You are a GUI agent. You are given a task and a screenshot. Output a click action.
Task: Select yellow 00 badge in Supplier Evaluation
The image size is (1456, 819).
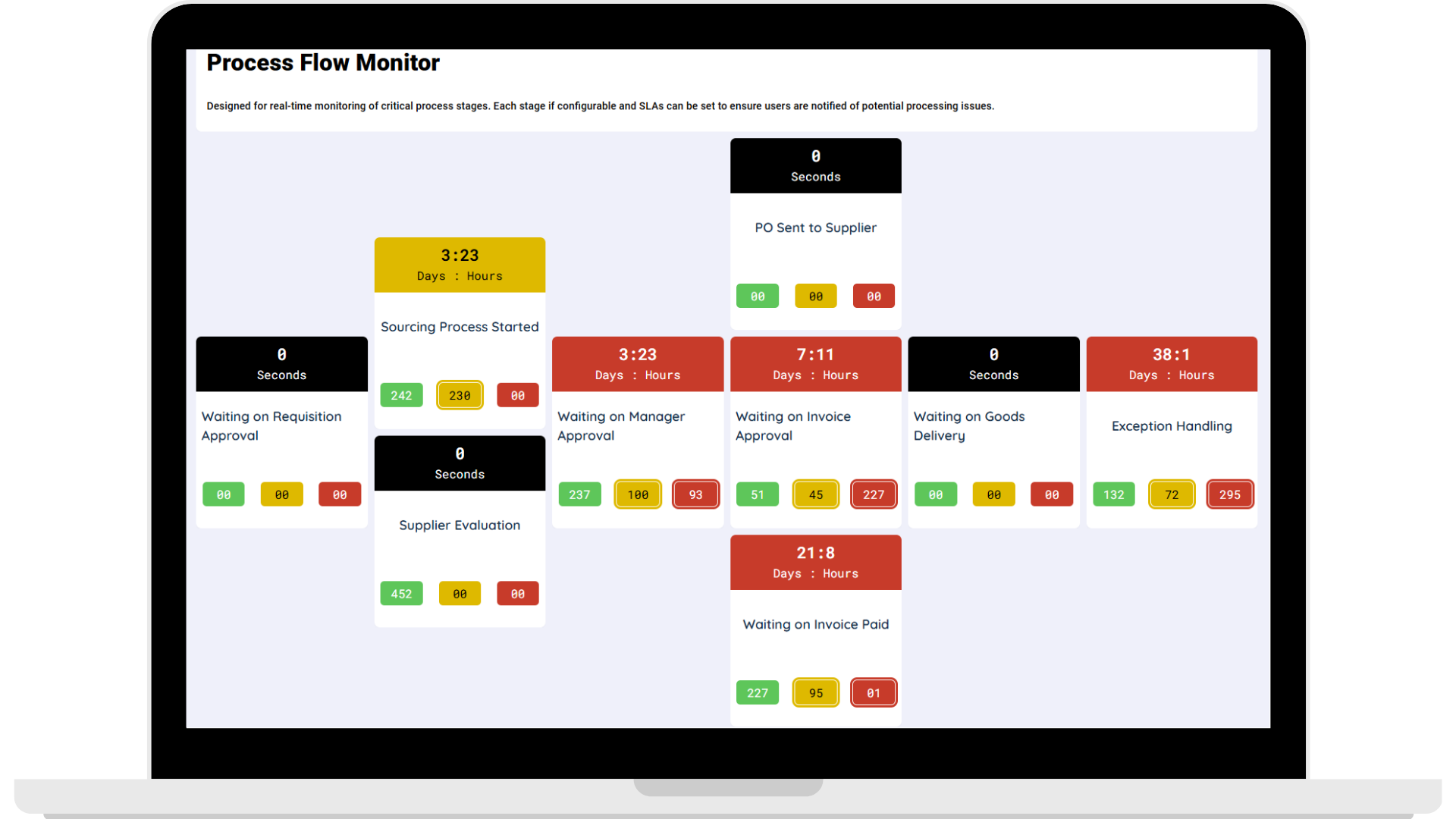click(460, 594)
